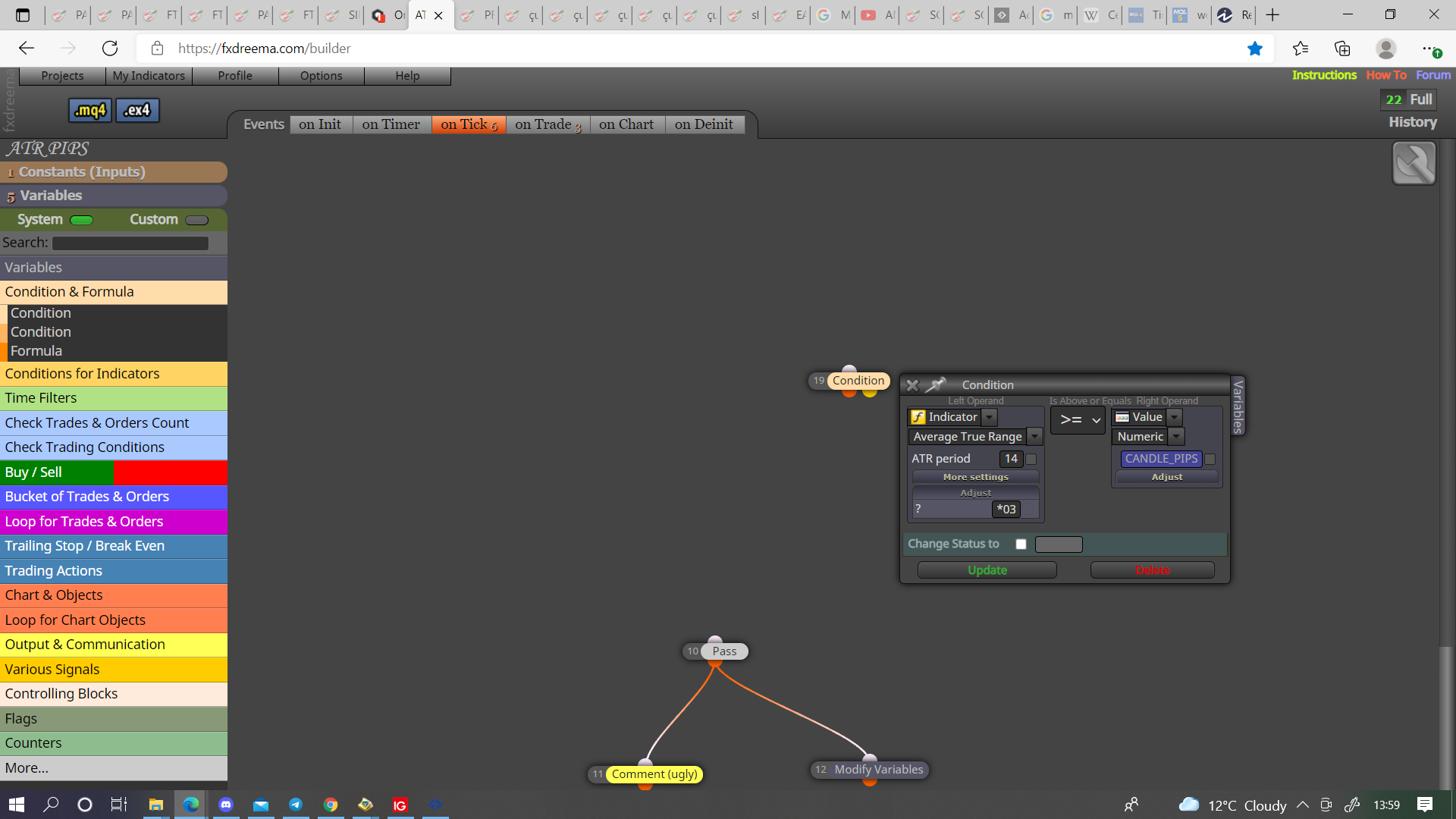This screenshot has width=1456, height=819.
Task: Select the Modify Variables block 12
Action: [878, 770]
